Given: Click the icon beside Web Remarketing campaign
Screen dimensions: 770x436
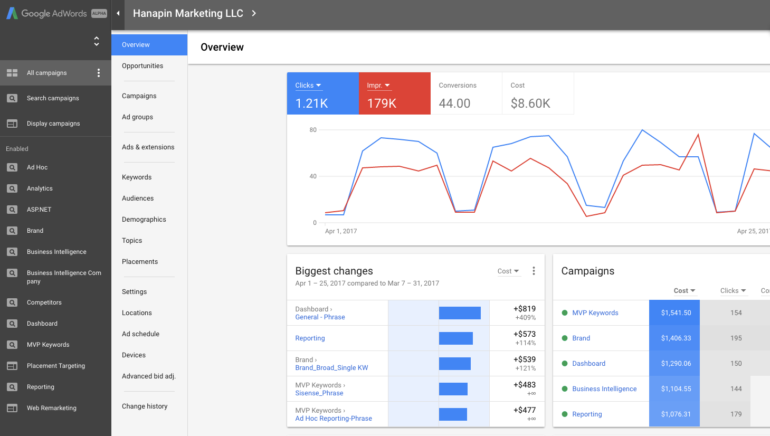Looking at the screenshot, I should [12, 408].
